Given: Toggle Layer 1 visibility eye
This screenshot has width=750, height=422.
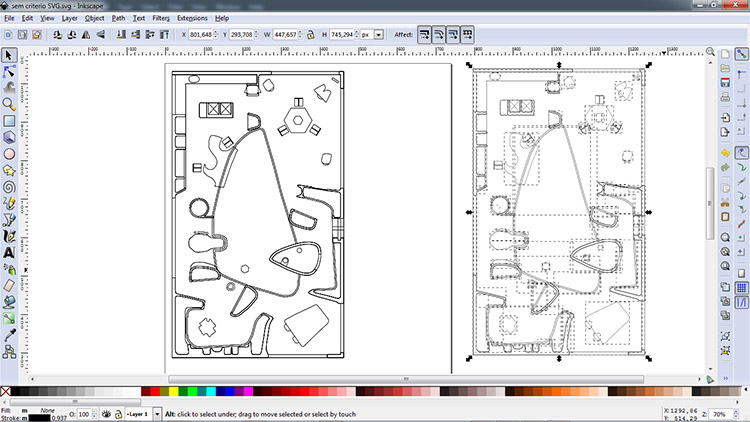Looking at the screenshot, I should click(x=106, y=414).
